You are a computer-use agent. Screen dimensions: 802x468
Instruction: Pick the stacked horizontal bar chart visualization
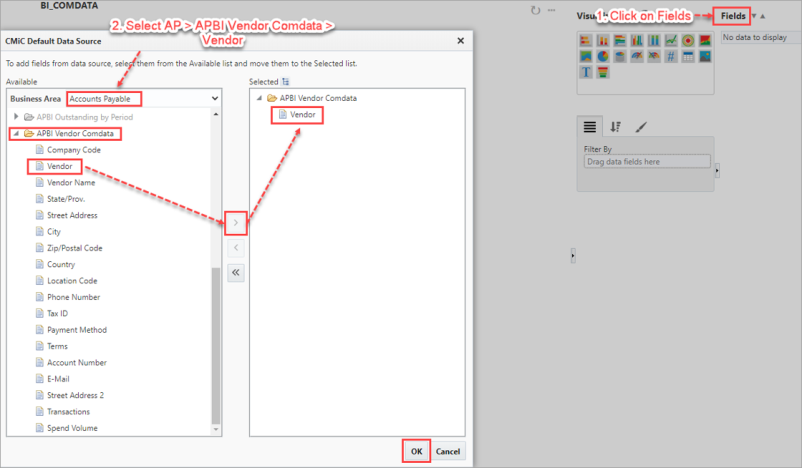point(620,40)
